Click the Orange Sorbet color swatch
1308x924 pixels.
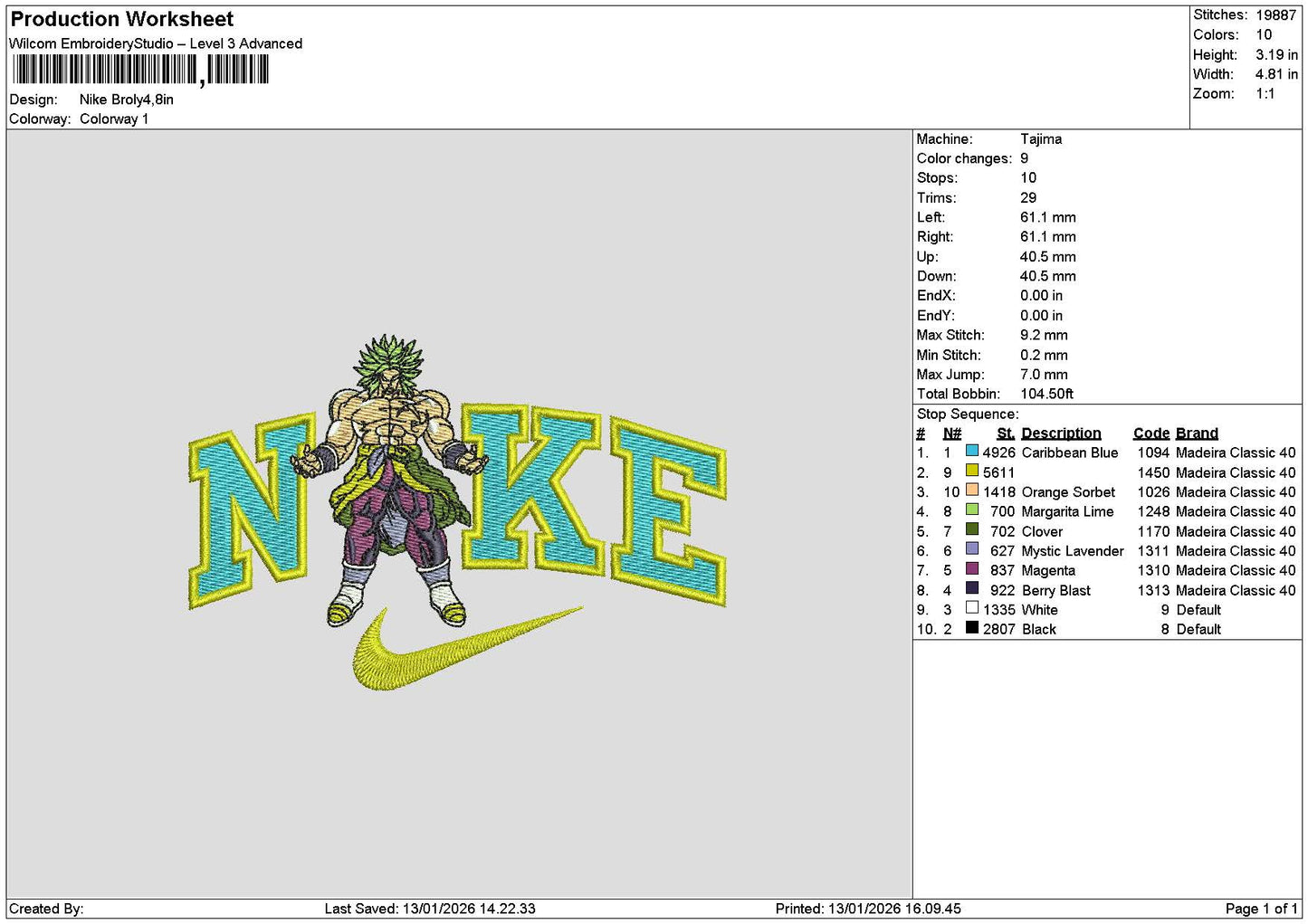click(x=971, y=491)
